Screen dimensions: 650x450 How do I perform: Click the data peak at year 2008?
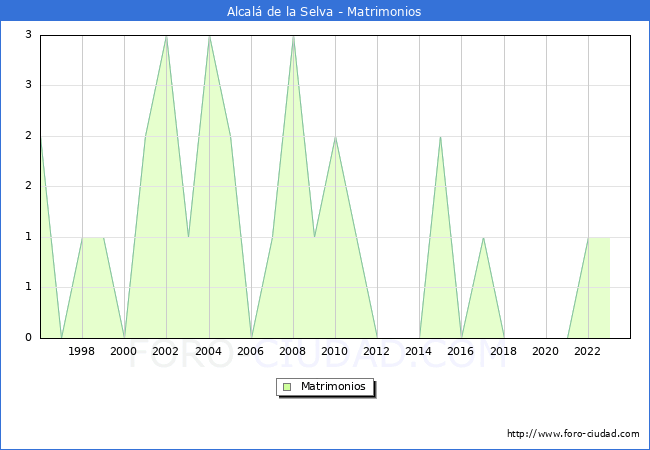293,36
